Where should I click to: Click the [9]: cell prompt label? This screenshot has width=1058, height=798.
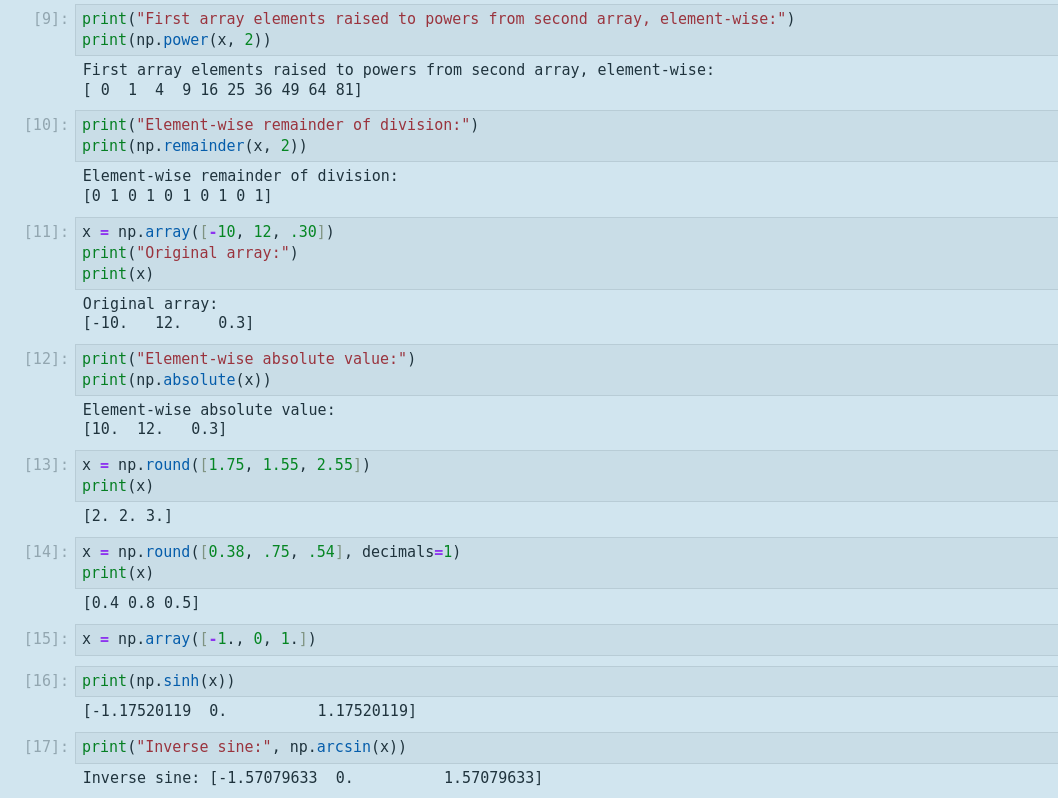[50, 19]
